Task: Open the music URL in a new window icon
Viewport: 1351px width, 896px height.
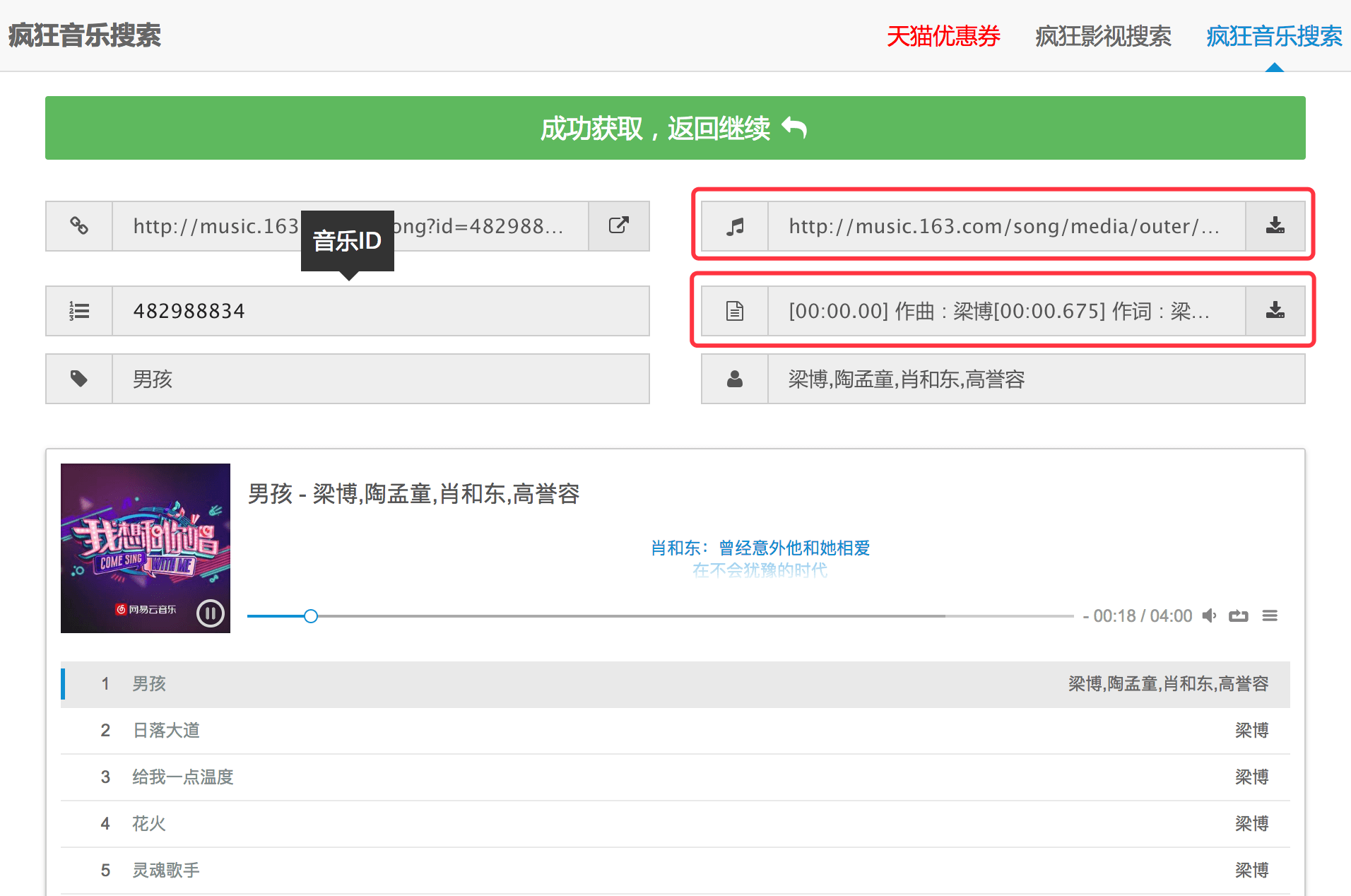Action: 619,226
